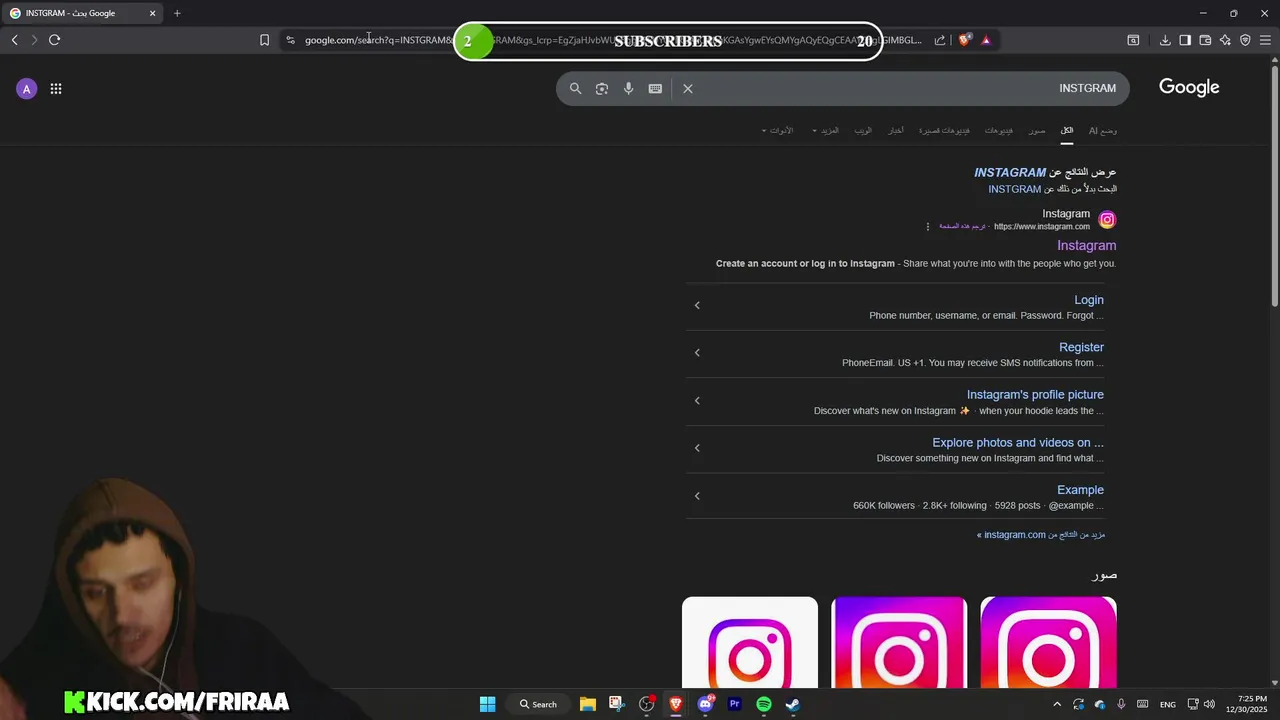Open a new browser tab with plus
Viewport: 1280px width, 720px height.
tap(177, 13)
